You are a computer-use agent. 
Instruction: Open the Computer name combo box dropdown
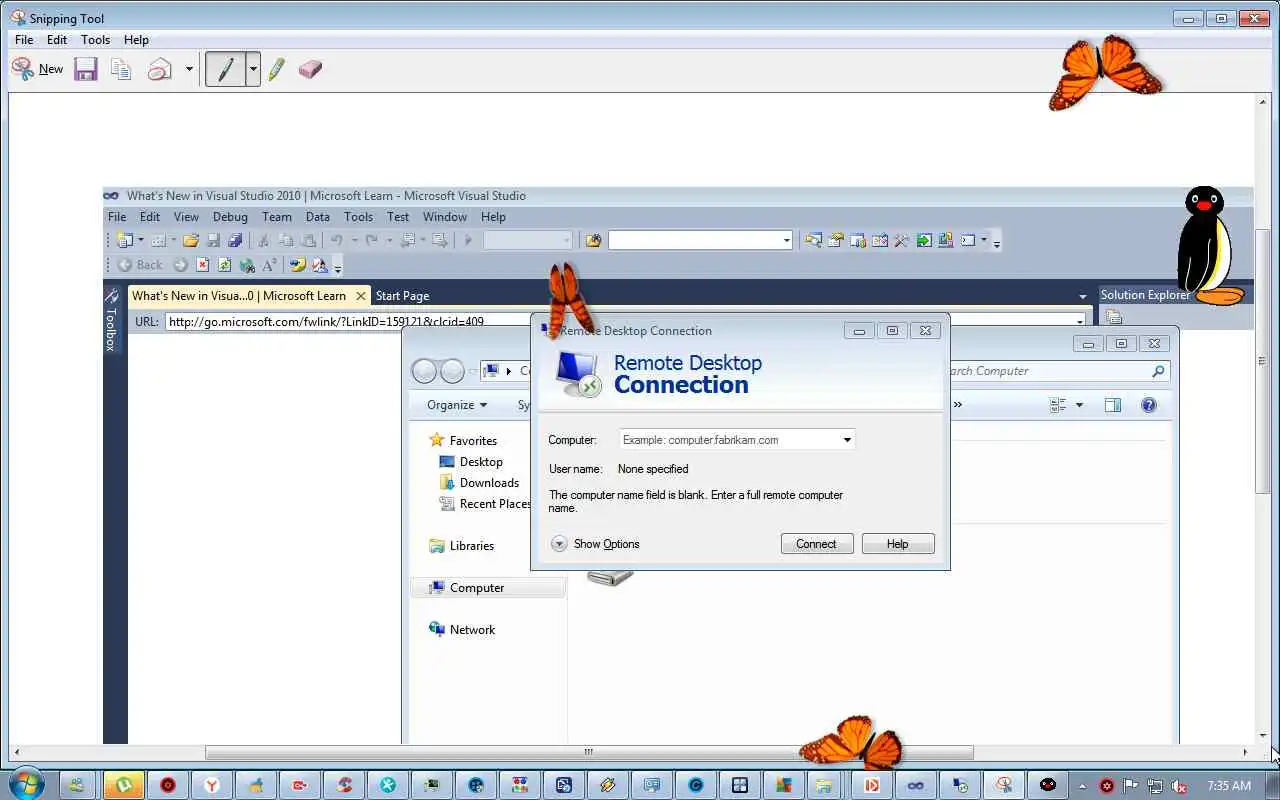click(x=847, y=440)
